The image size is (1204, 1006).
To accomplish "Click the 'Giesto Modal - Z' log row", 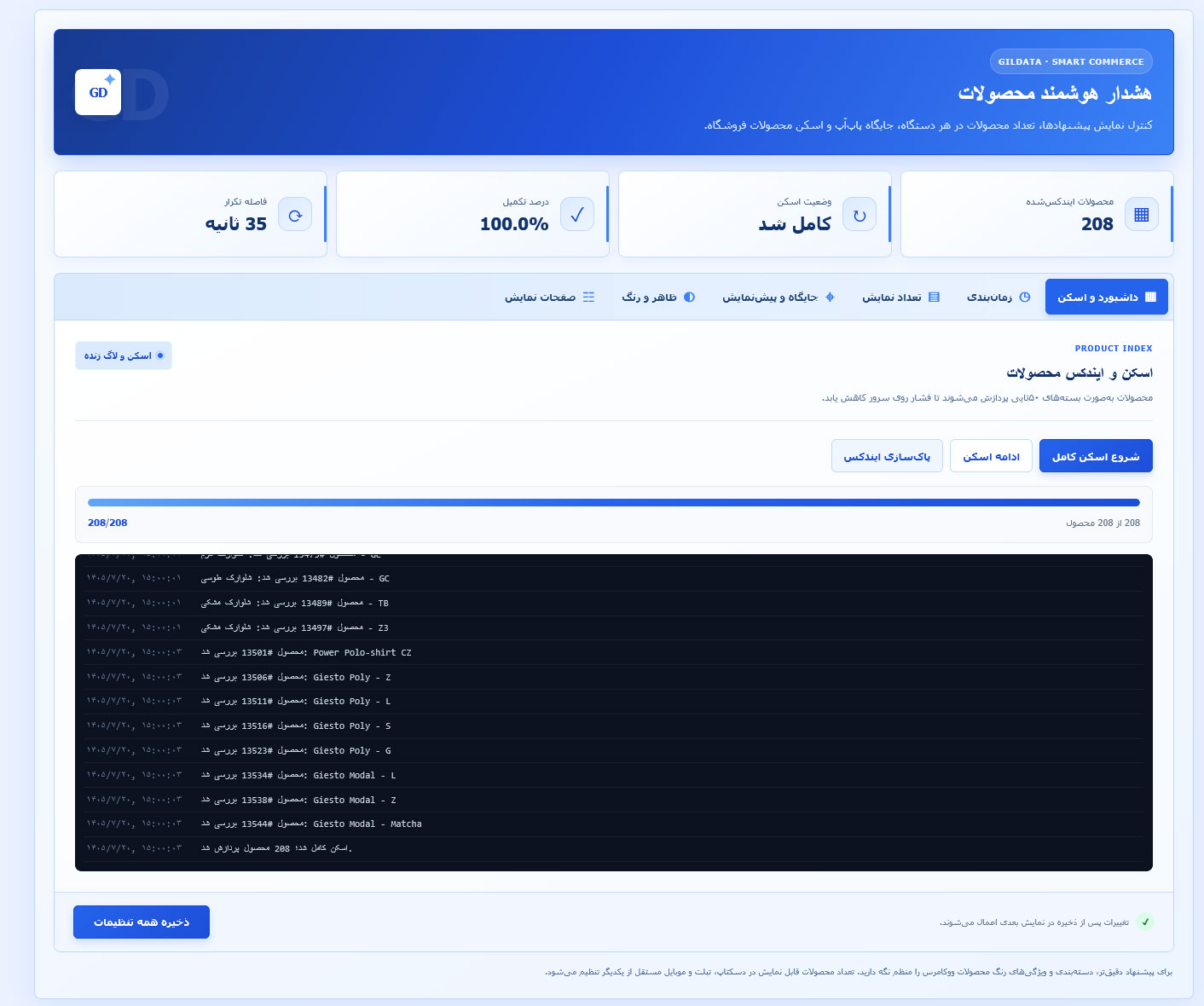I will [614, 801].
